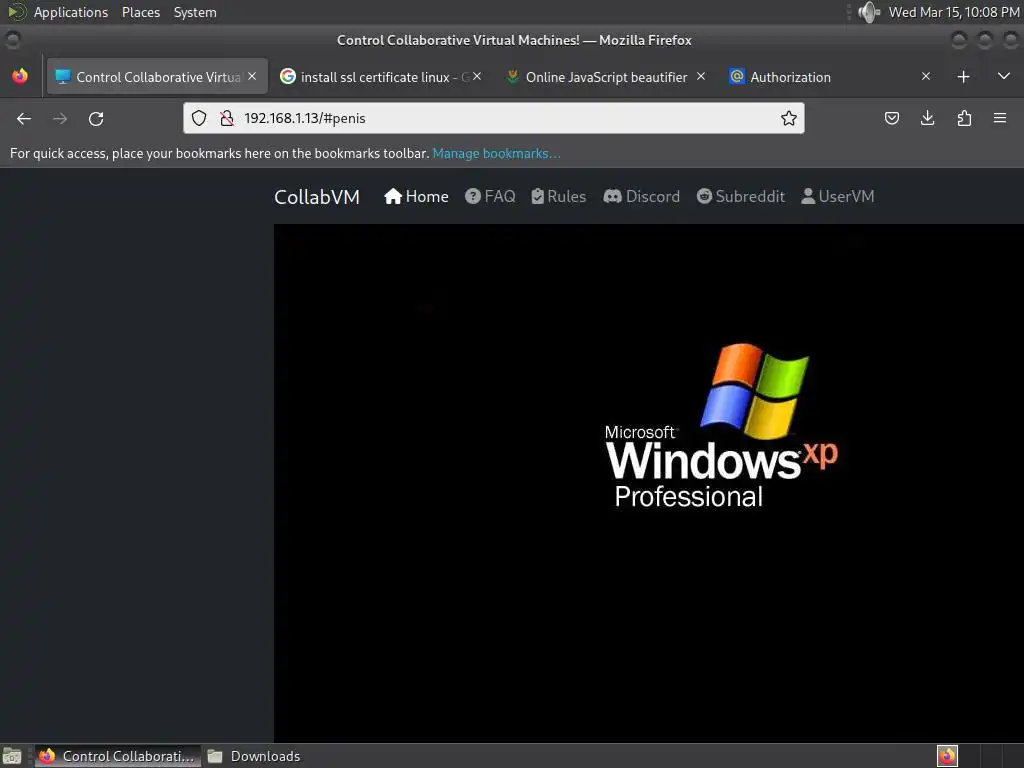Image resolution: width=1024 pixels, height=768 pixels.
Task: Open the System menu
Action: coord(195,12)
